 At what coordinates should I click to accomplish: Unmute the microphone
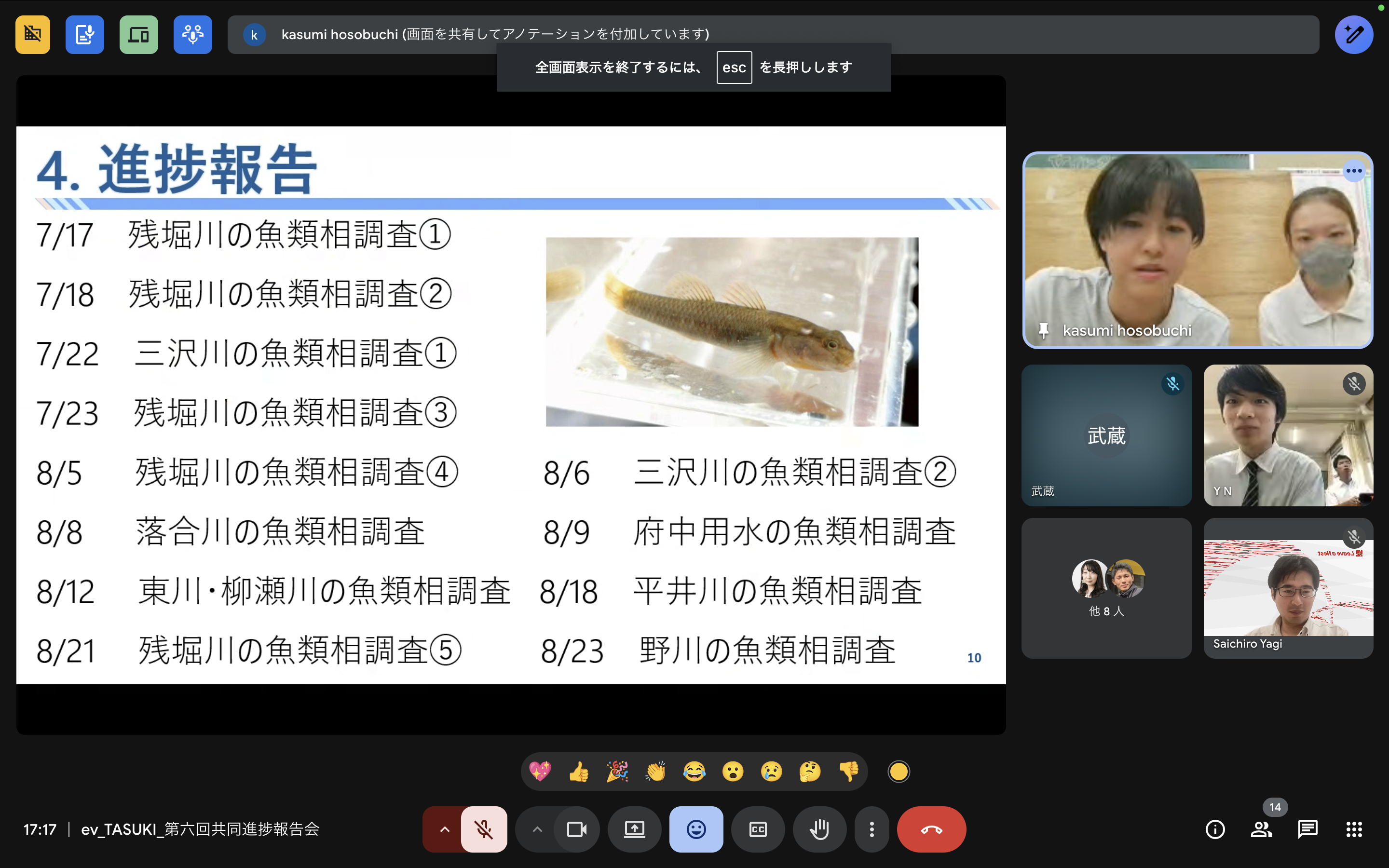(484, 829)
